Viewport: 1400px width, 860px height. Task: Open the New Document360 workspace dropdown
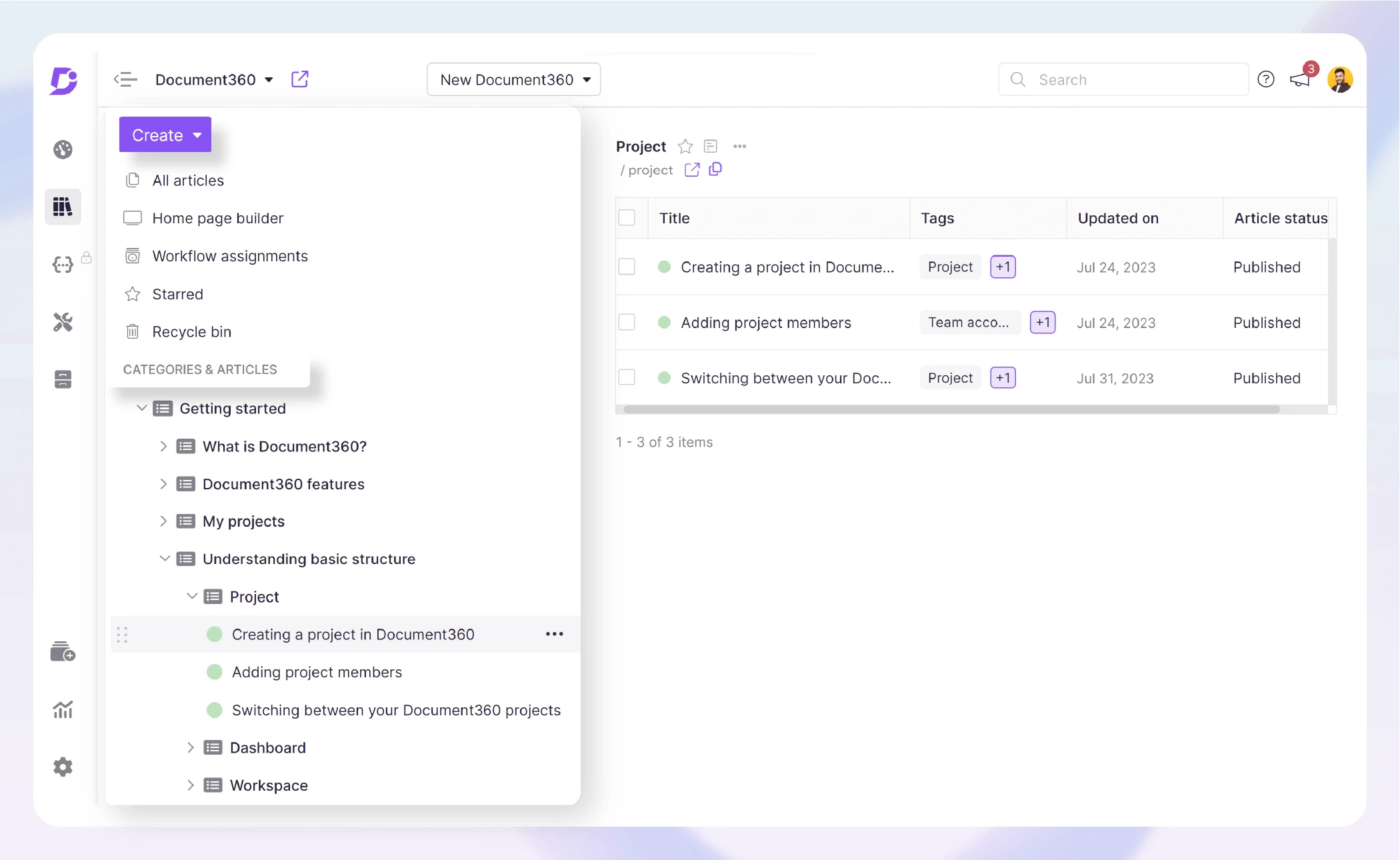(514, 79)
